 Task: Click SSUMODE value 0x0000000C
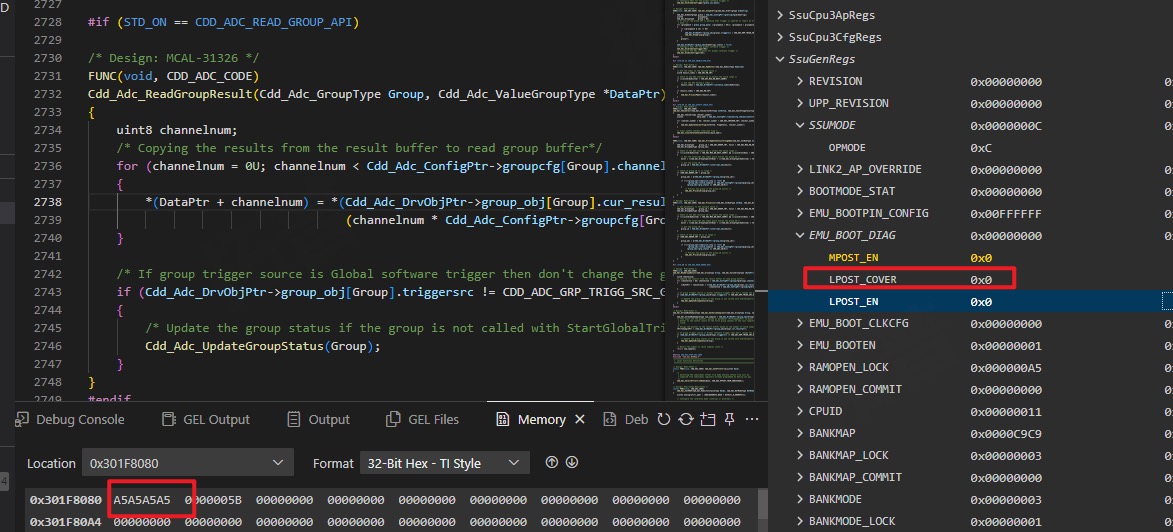tap(1005, 126)
